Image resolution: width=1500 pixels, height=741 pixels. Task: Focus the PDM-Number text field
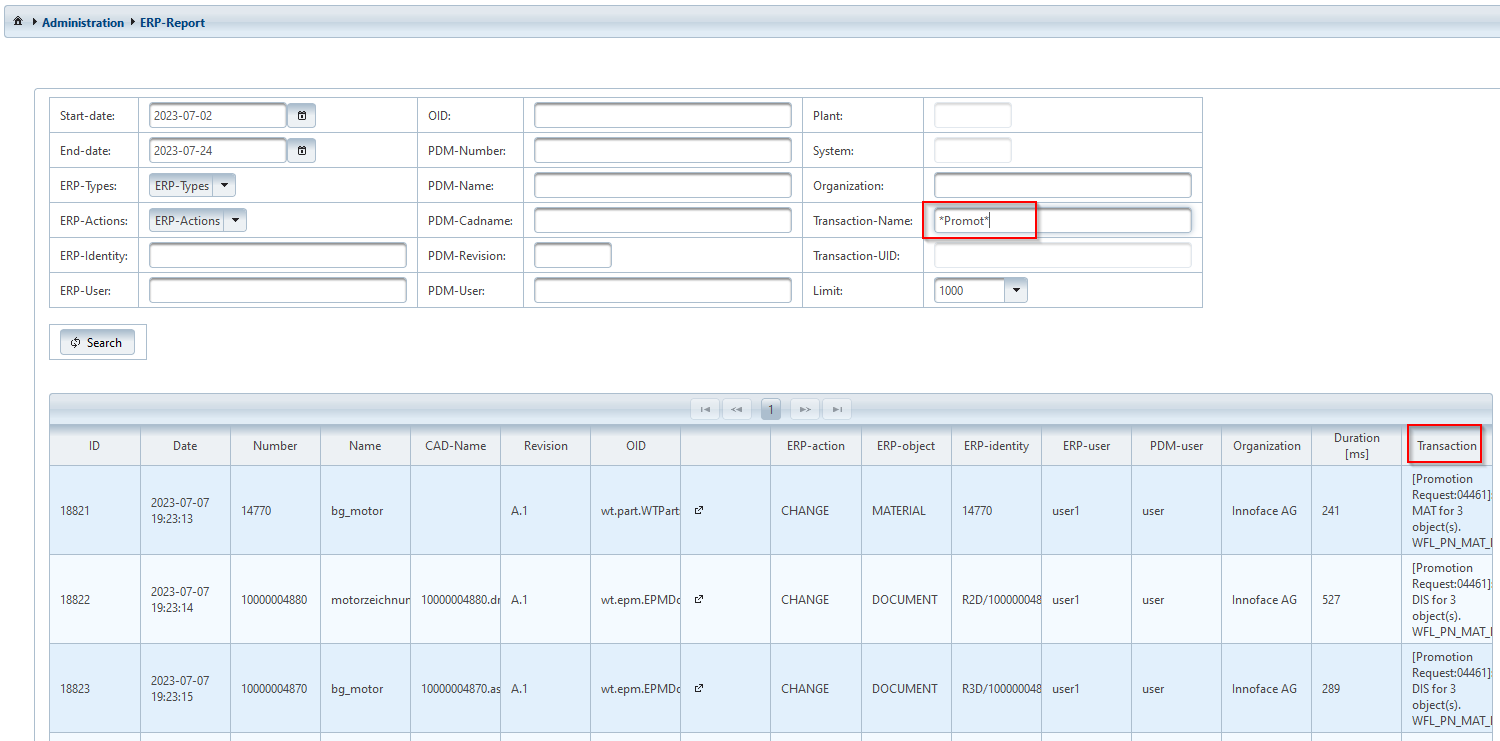662,151
